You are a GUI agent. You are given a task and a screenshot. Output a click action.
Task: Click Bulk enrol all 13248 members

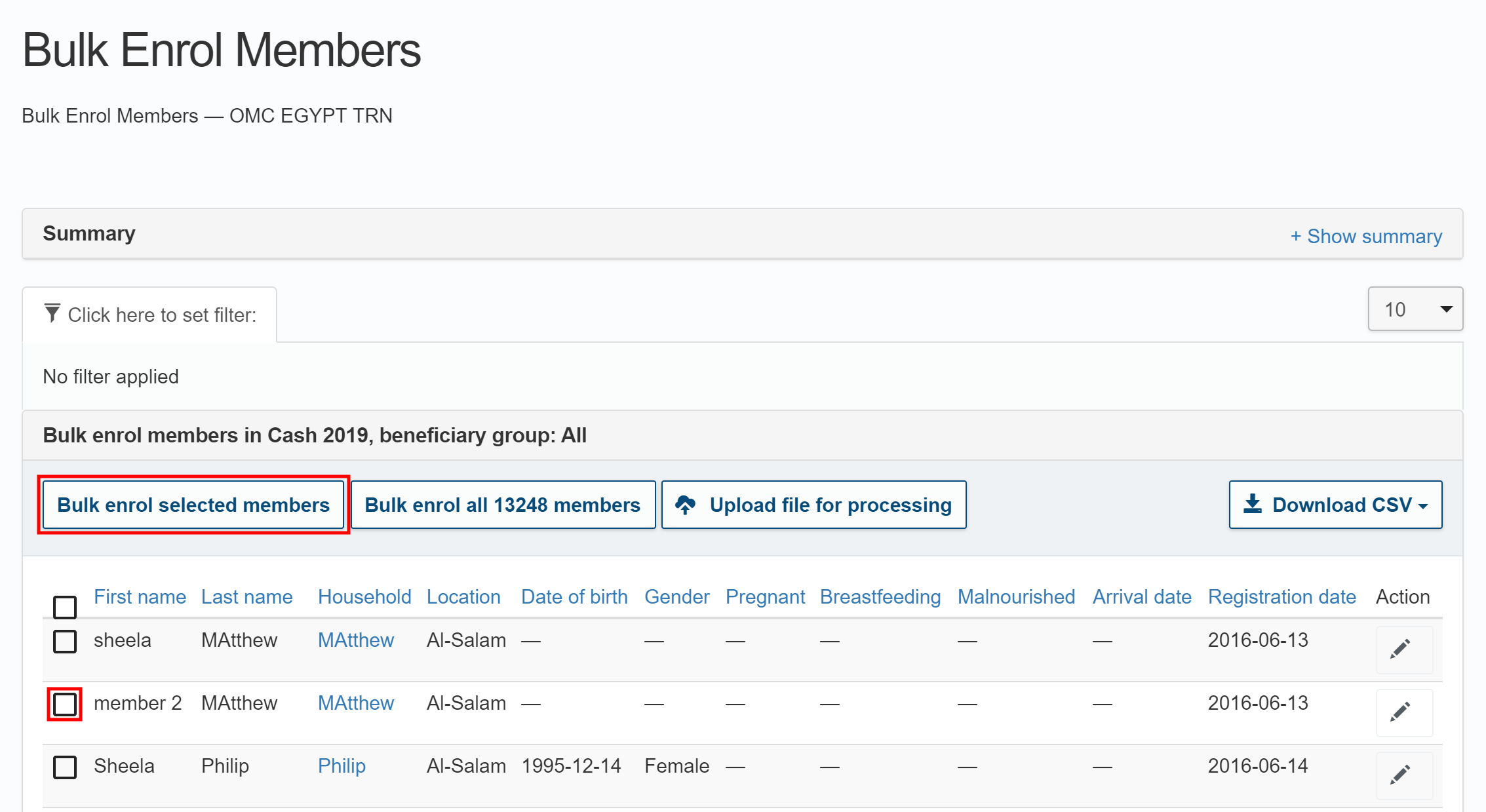(x=503, y=505)
